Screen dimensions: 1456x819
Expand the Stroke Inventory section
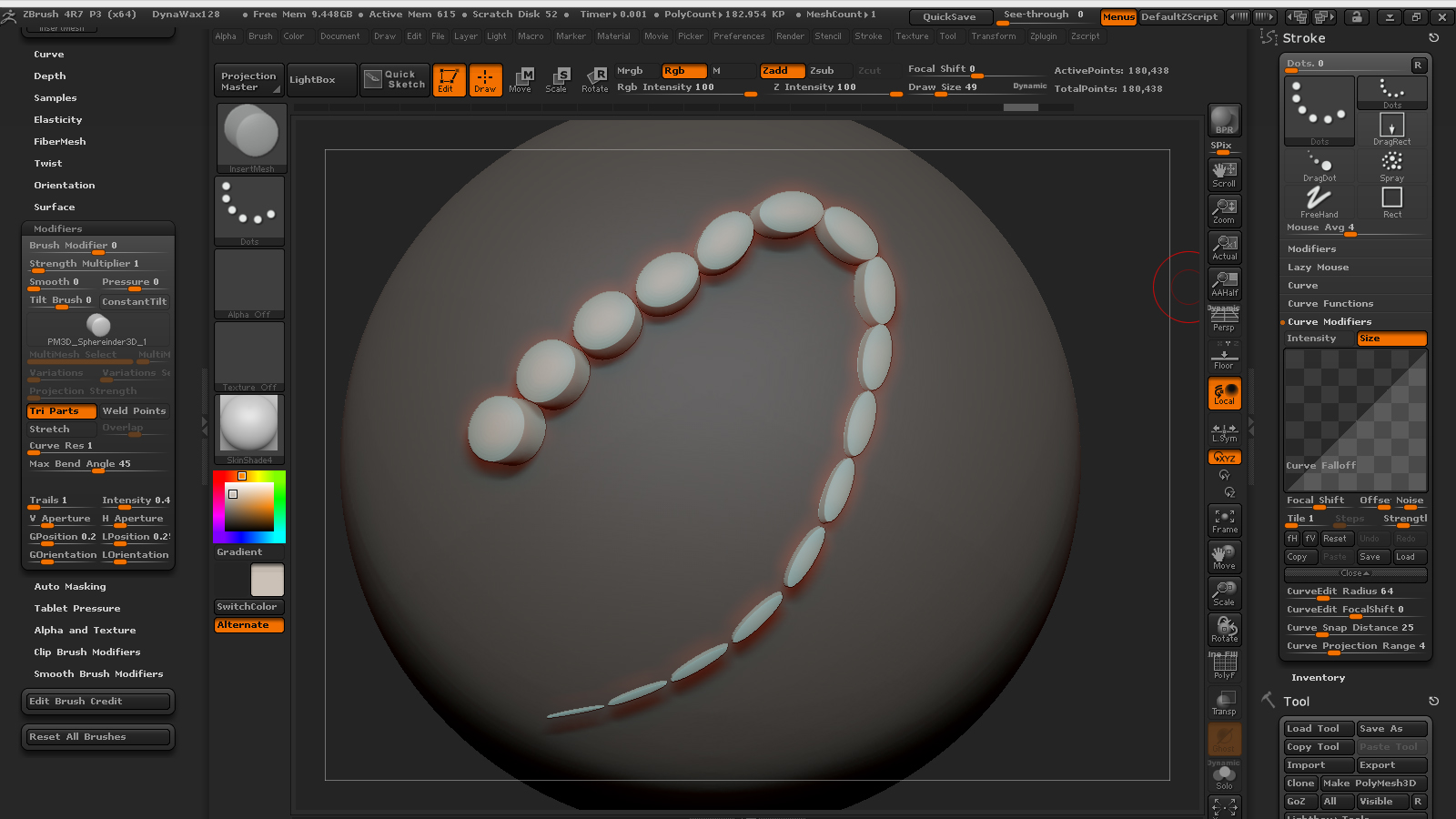coord(1318,678)
